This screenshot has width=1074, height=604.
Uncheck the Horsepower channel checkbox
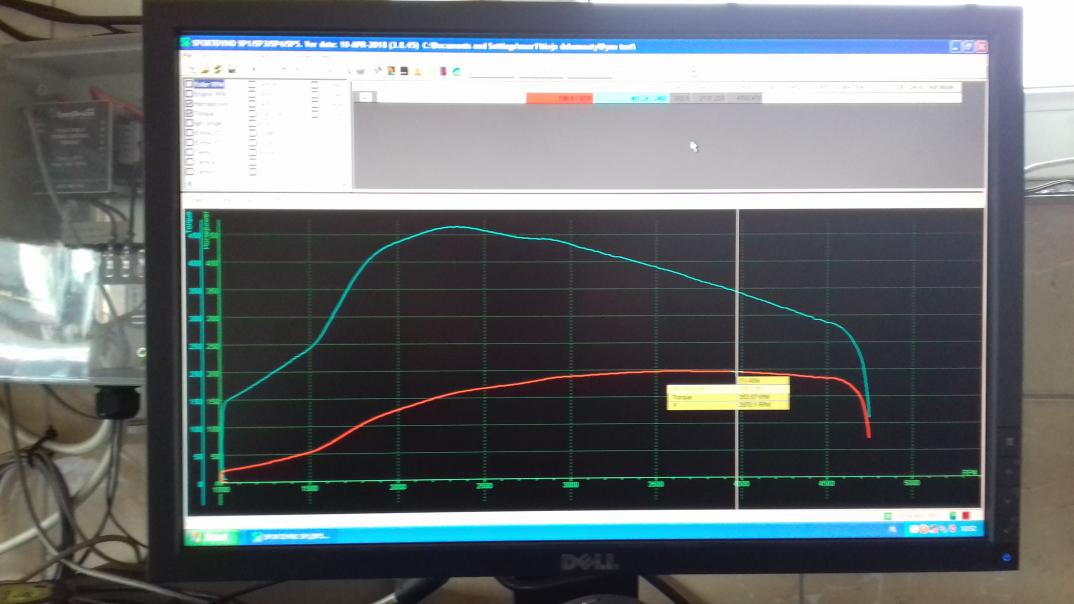click(188, 103)
